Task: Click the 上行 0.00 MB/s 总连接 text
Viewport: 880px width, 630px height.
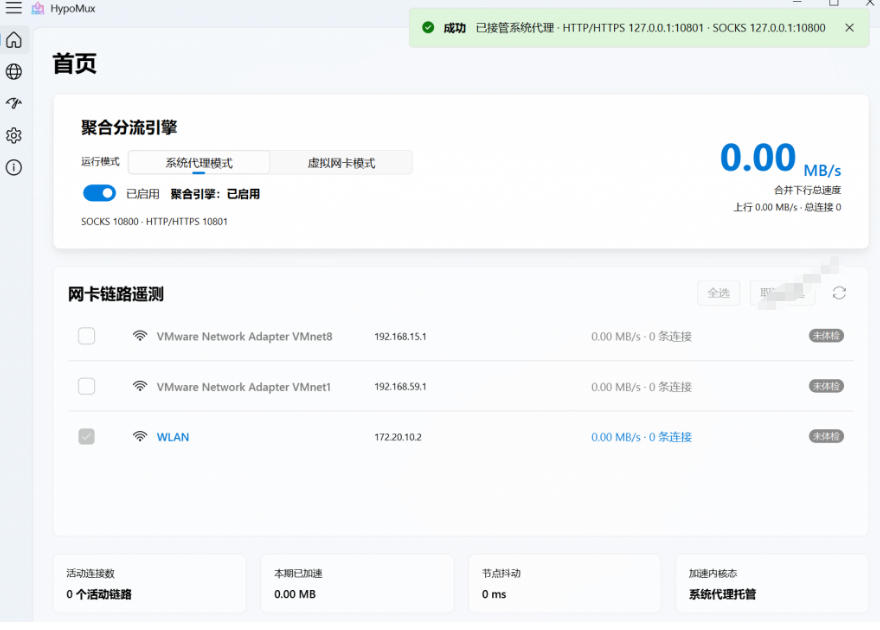Action: (787, 207)
